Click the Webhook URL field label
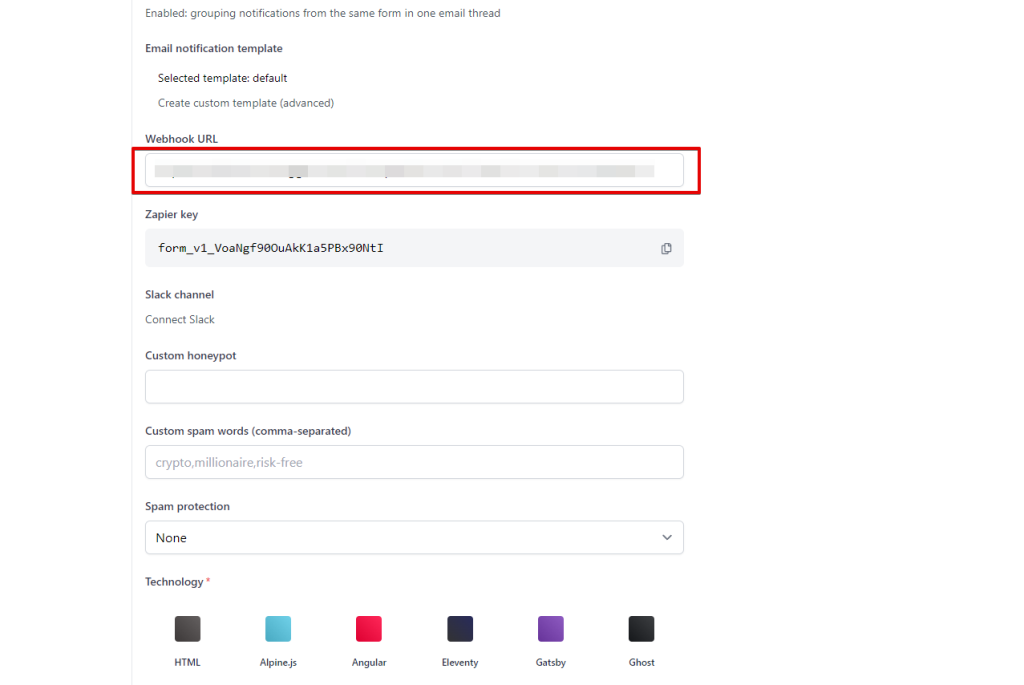The image size is (1024, 685). [x=181, y=139]
